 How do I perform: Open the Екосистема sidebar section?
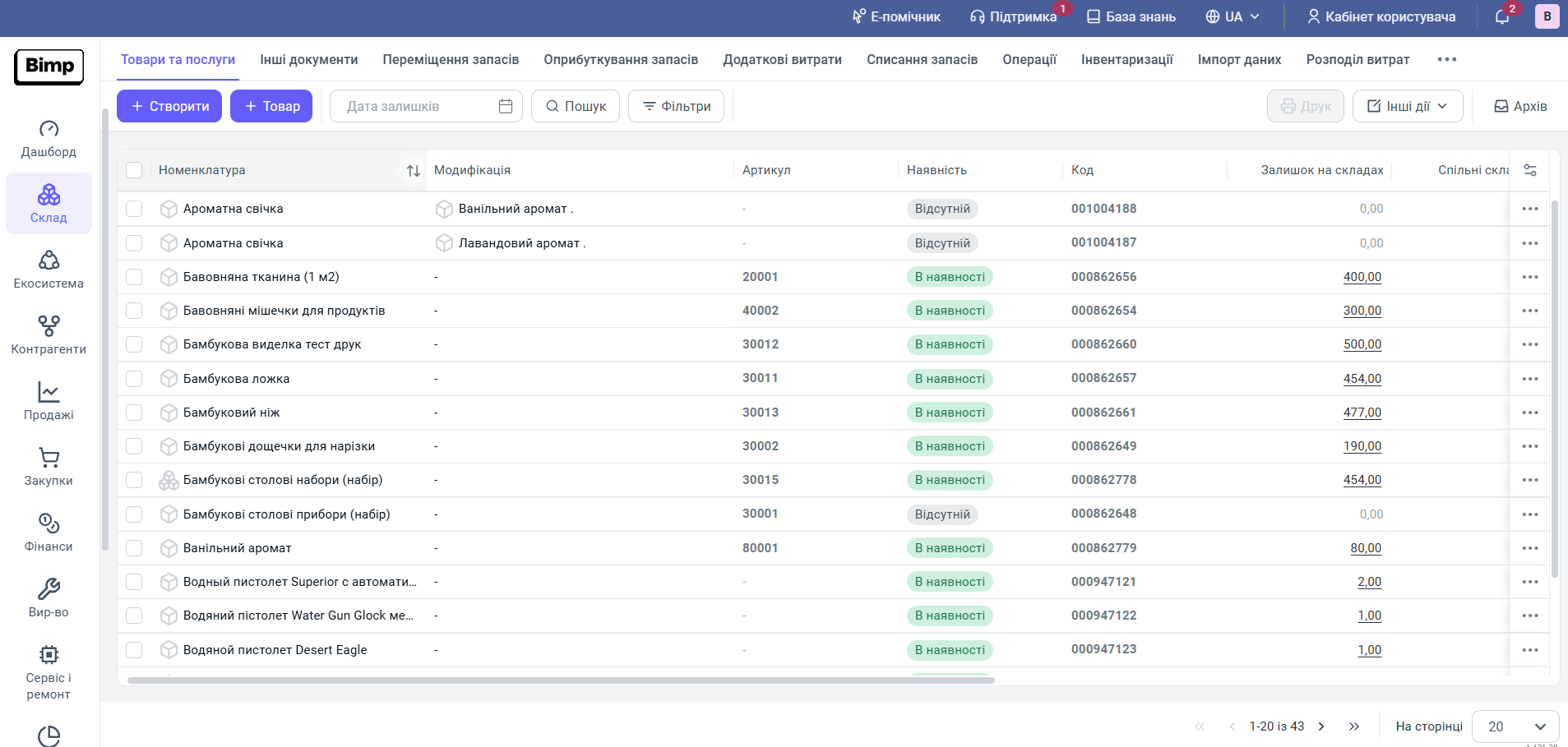(x=49, y=270)
